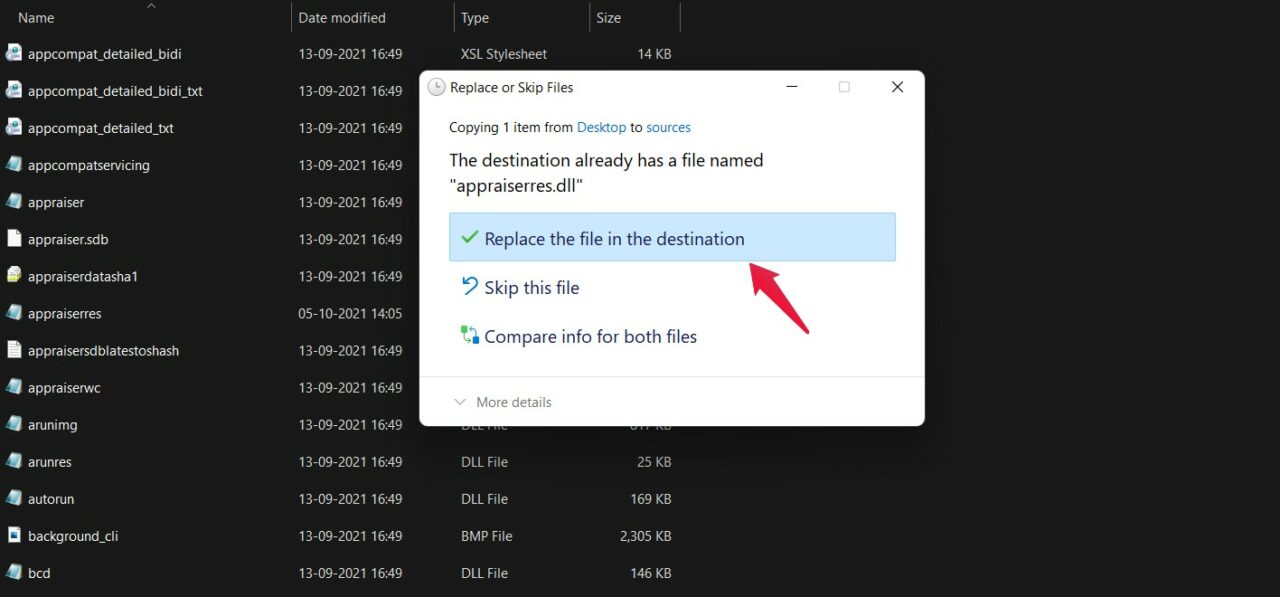The width and height of the screenshot is (1280, 597).
Task: Click the appcompatservicing DLL icon
Action: point(14,164)
